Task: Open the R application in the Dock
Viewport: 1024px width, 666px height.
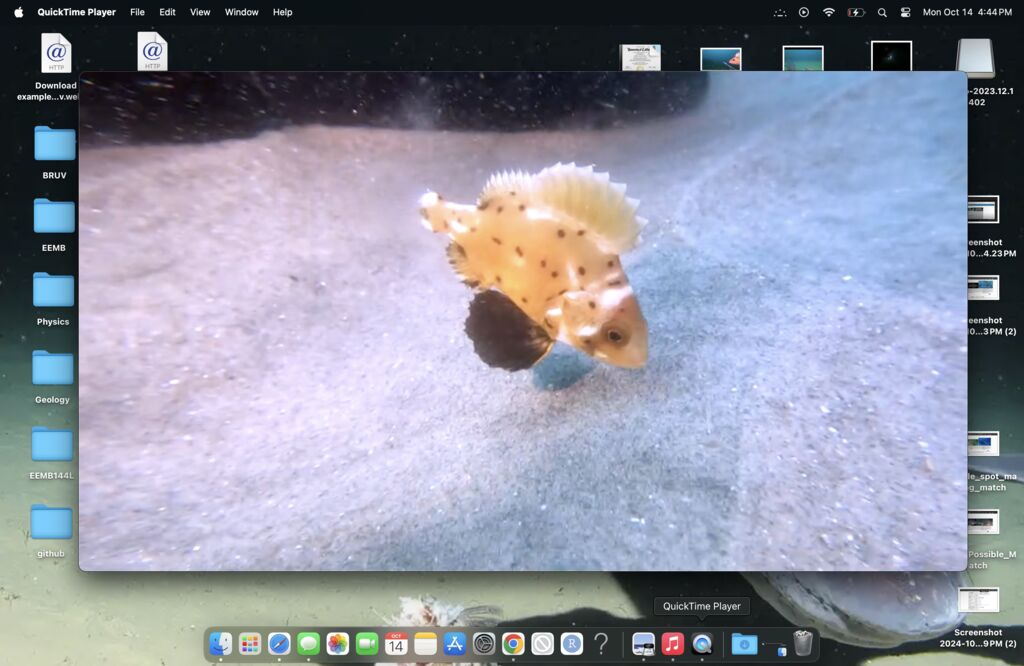Action: pyautogui.click(x=572, y=644)
